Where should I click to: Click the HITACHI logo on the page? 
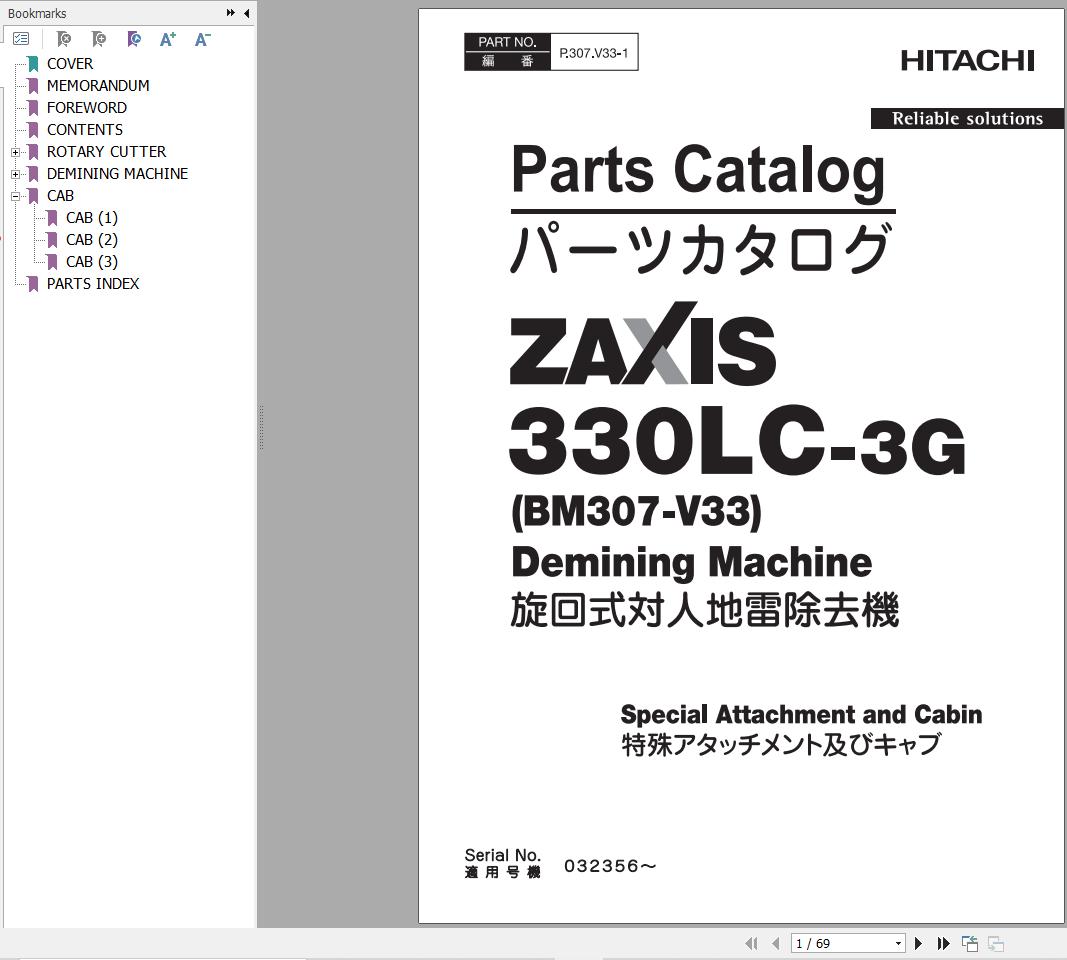pos(968,61)
